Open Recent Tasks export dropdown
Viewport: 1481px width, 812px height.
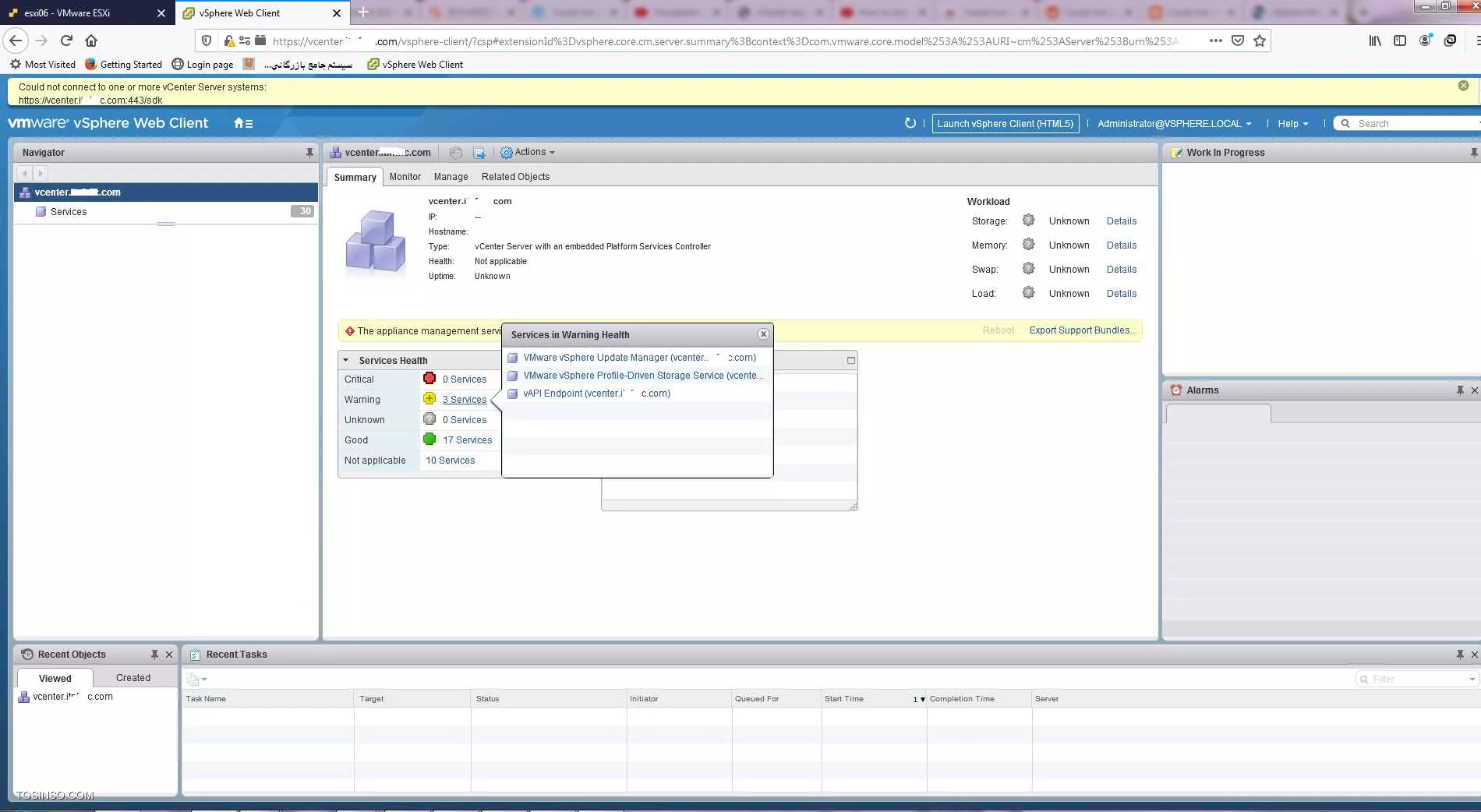point(196,680)
